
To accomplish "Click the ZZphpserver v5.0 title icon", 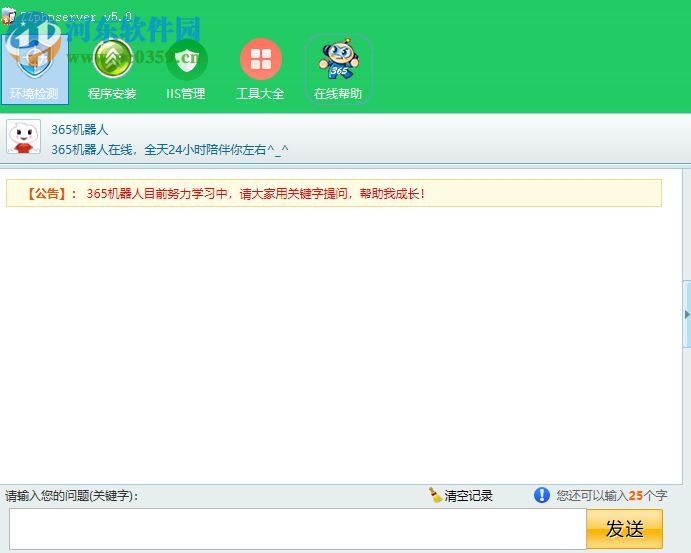I will coord(8,17).
